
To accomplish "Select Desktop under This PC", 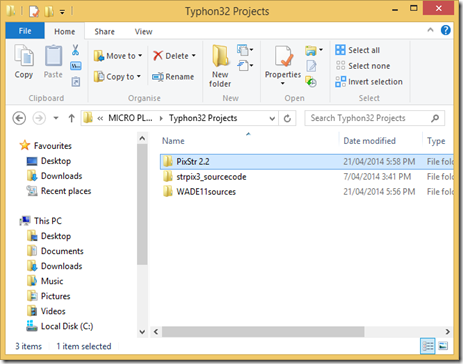I will pyautogui.click(x=49, y=236).
